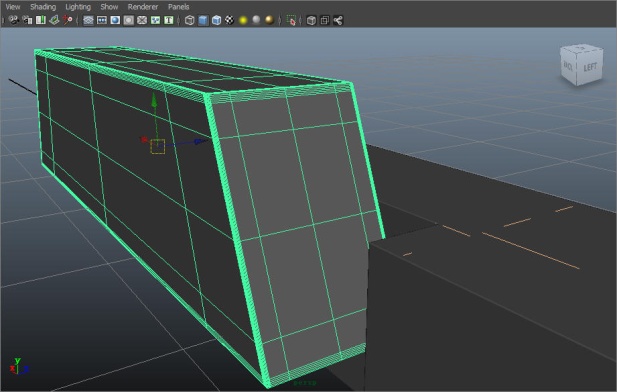Screen dimensions: 617x392
Task: Switch to Wireframe shading mode
Action: [x=189, y=20]
